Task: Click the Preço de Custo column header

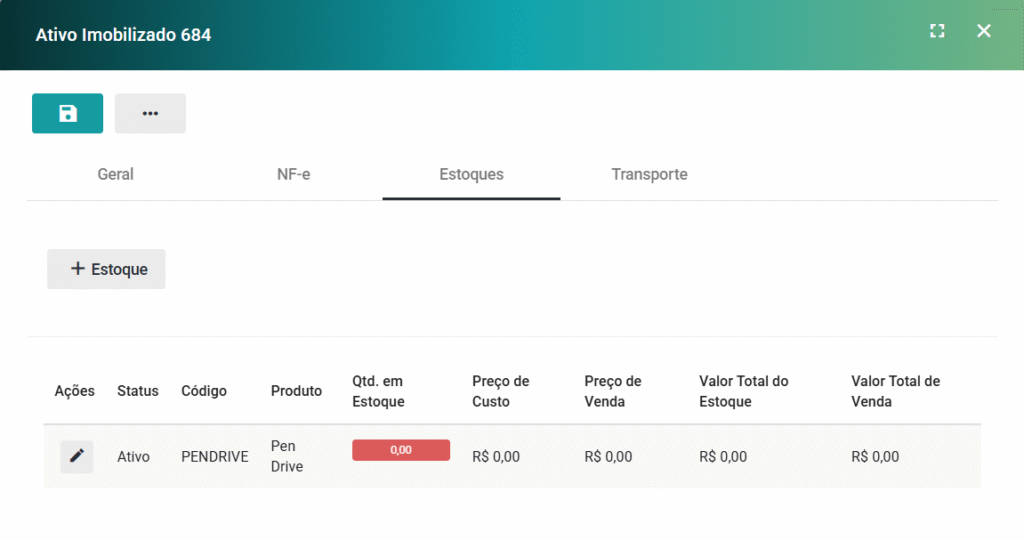Action: pyautogui.click(x=500, y=391)
